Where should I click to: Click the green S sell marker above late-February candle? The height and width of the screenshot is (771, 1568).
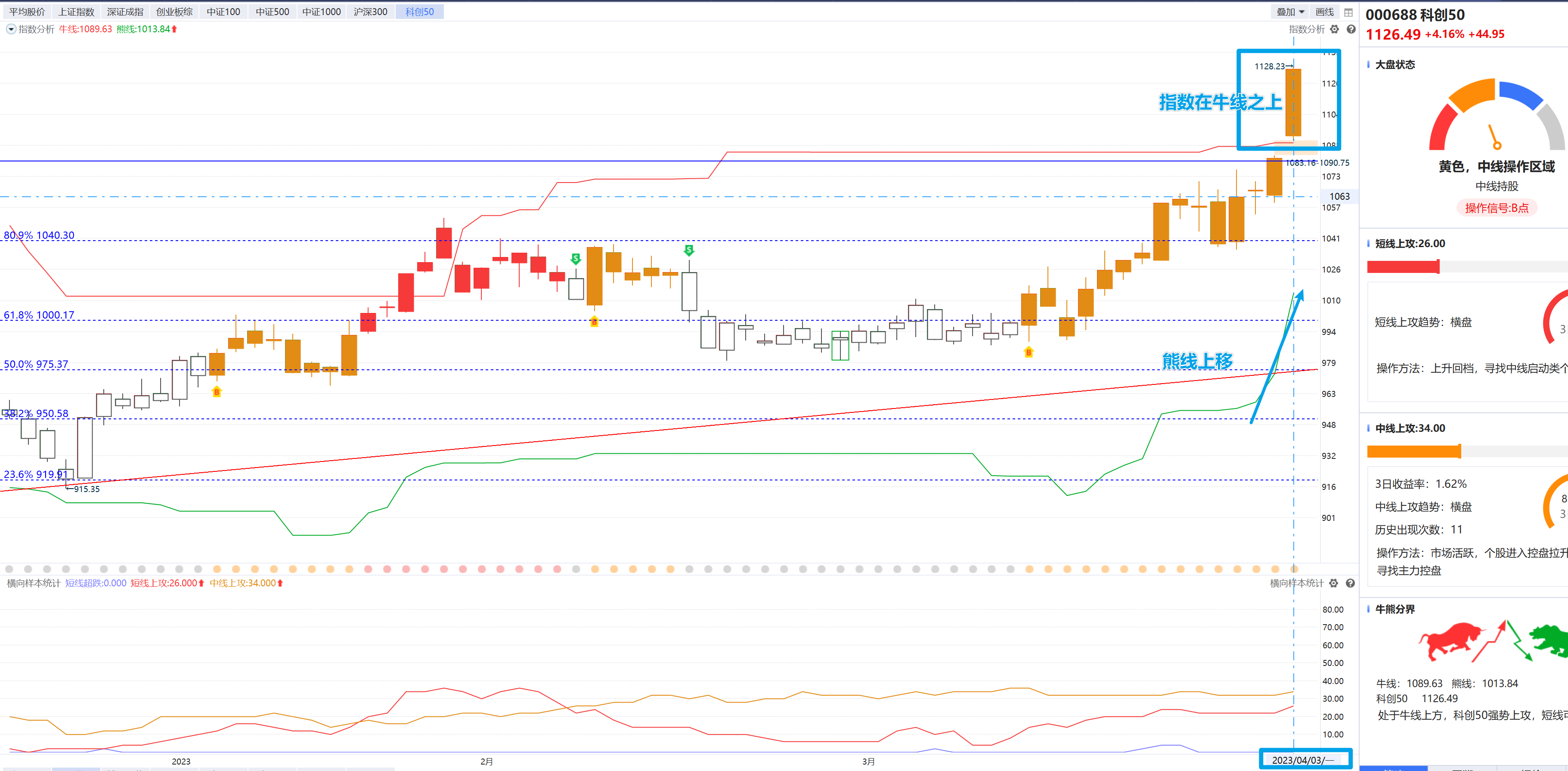click(x=688, y=250)
